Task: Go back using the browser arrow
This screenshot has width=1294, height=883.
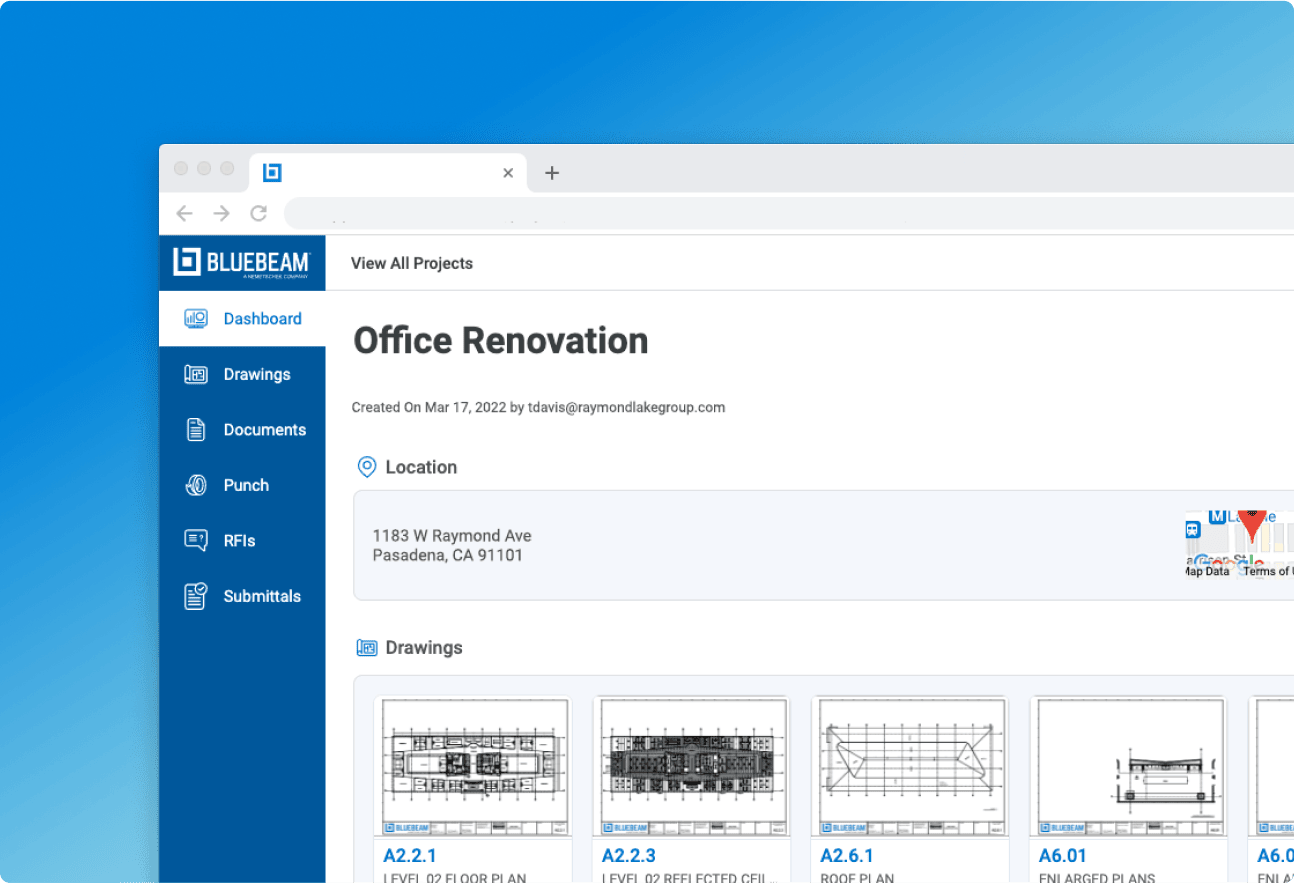Action: (184, 213)
